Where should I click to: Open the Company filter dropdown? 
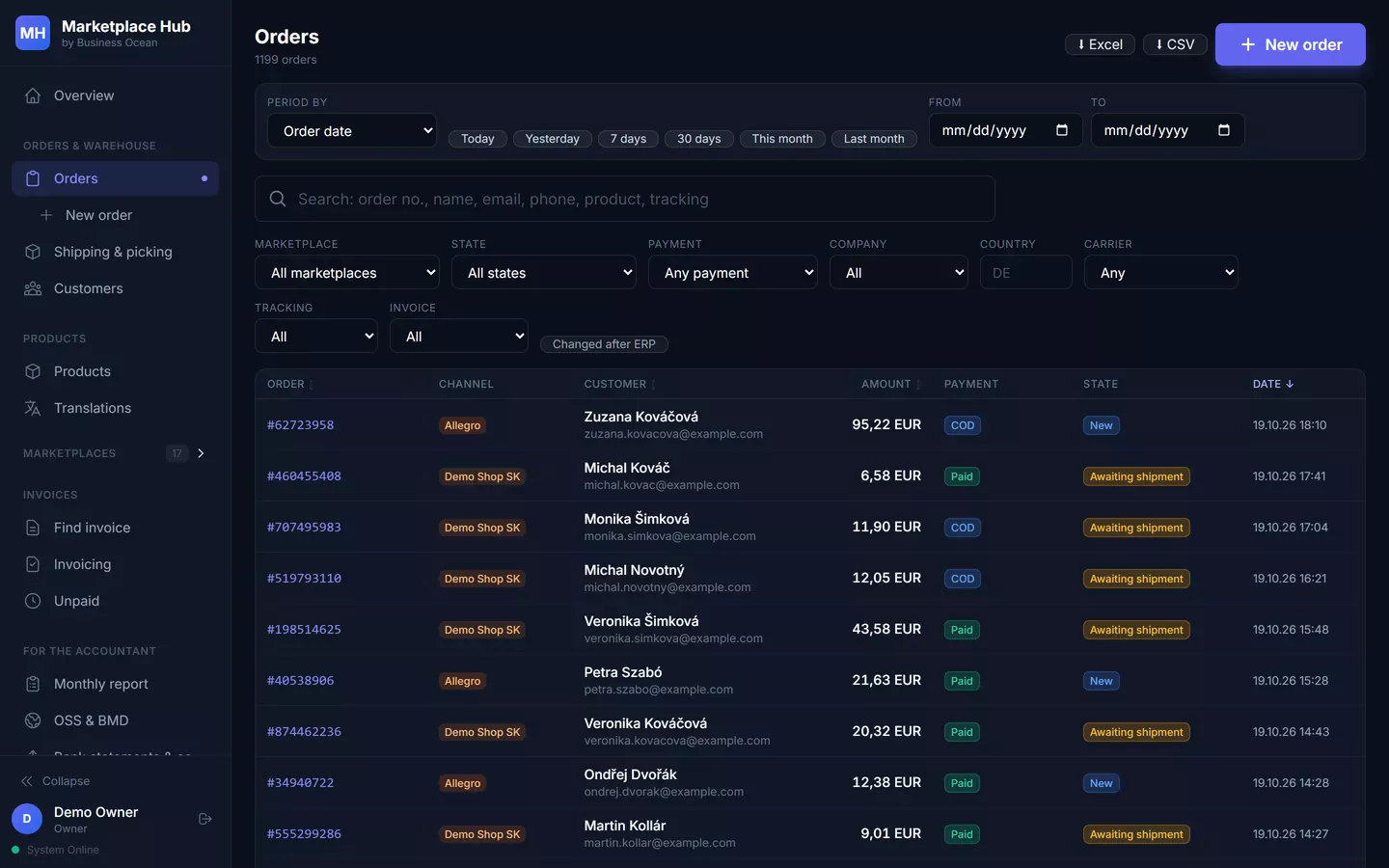(899, 272)
